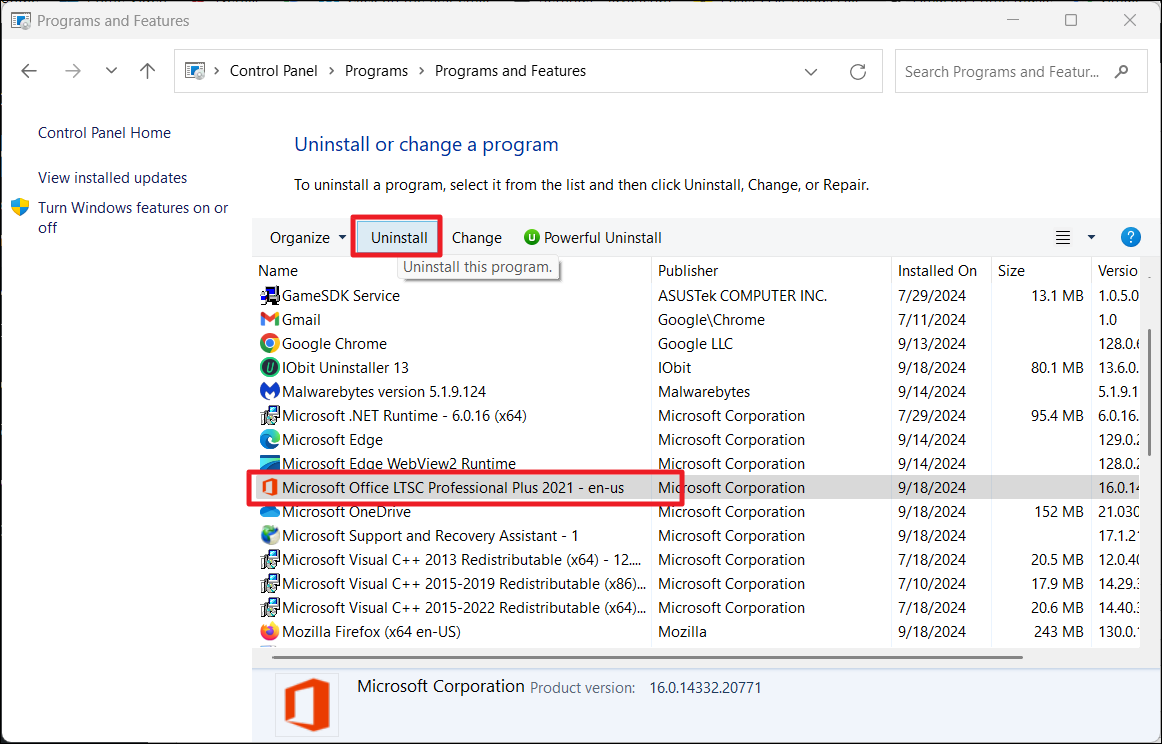This screenshot has height=744, width=1162.
Task: Refresh the Programs and Features list
Action: pyautogui.click(x=857, y=72)
